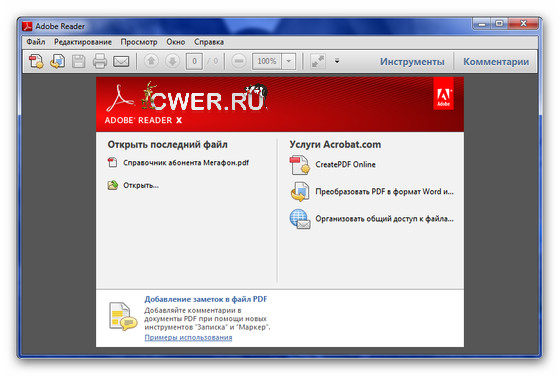Open the Файл menu
This screenshot has width=560, height=376.
point(36,42)
